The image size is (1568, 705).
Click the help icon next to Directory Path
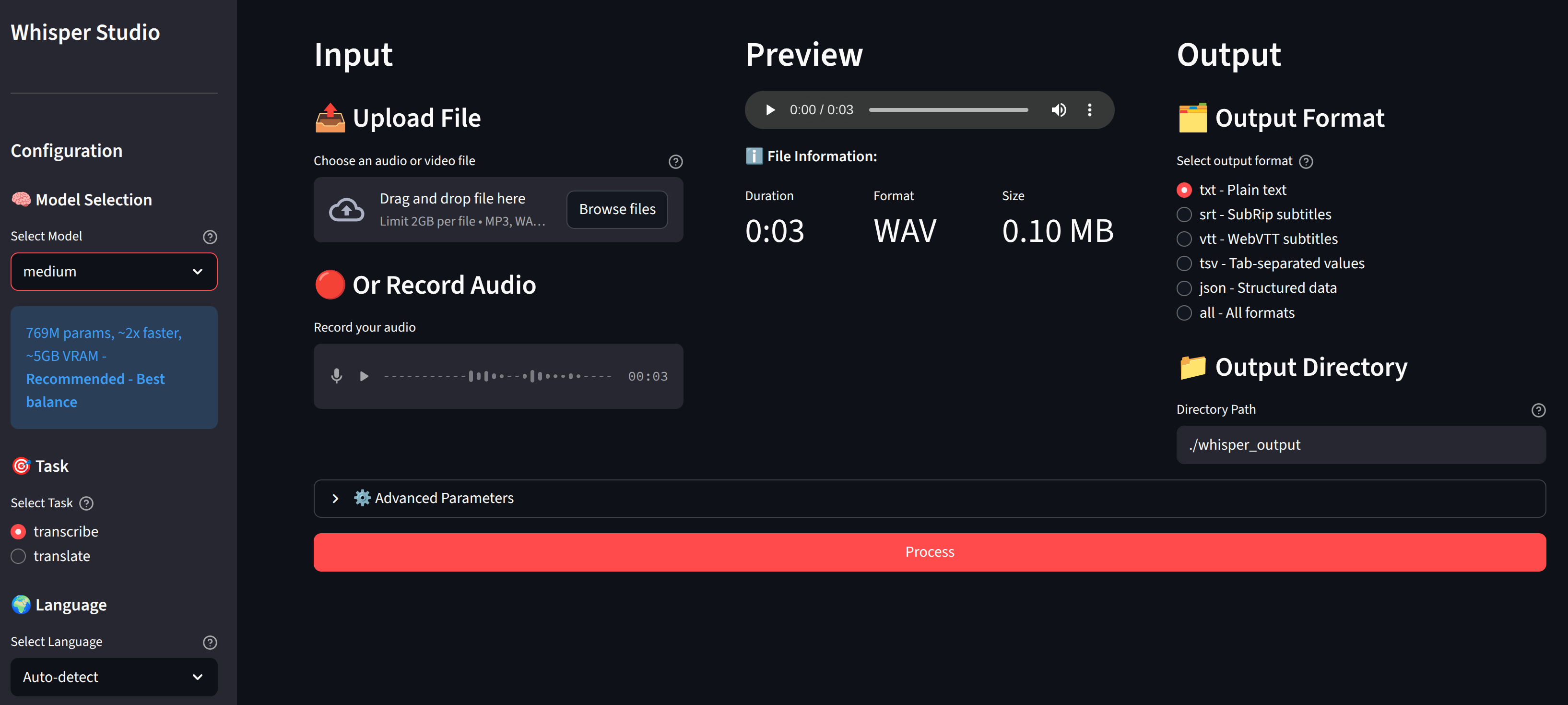[x=1538, y=410]
